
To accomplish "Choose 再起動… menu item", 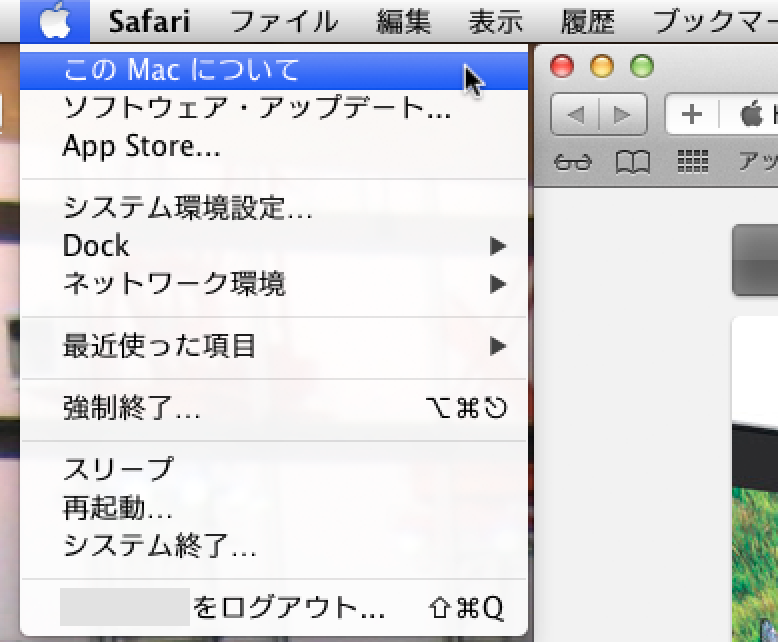I will [273, 508].
